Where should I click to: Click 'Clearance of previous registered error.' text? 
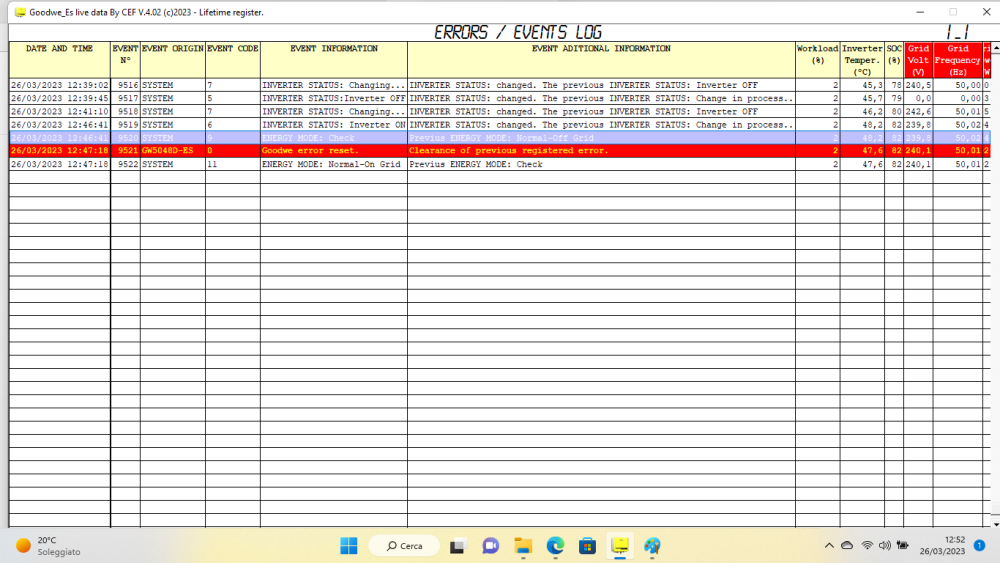[508, 150]
